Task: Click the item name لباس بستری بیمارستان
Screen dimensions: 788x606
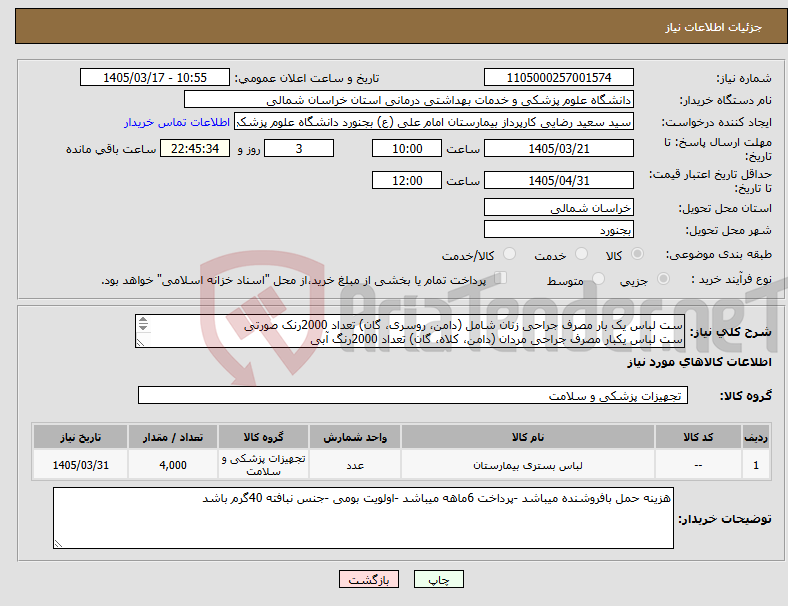Action: coord(528,465)
